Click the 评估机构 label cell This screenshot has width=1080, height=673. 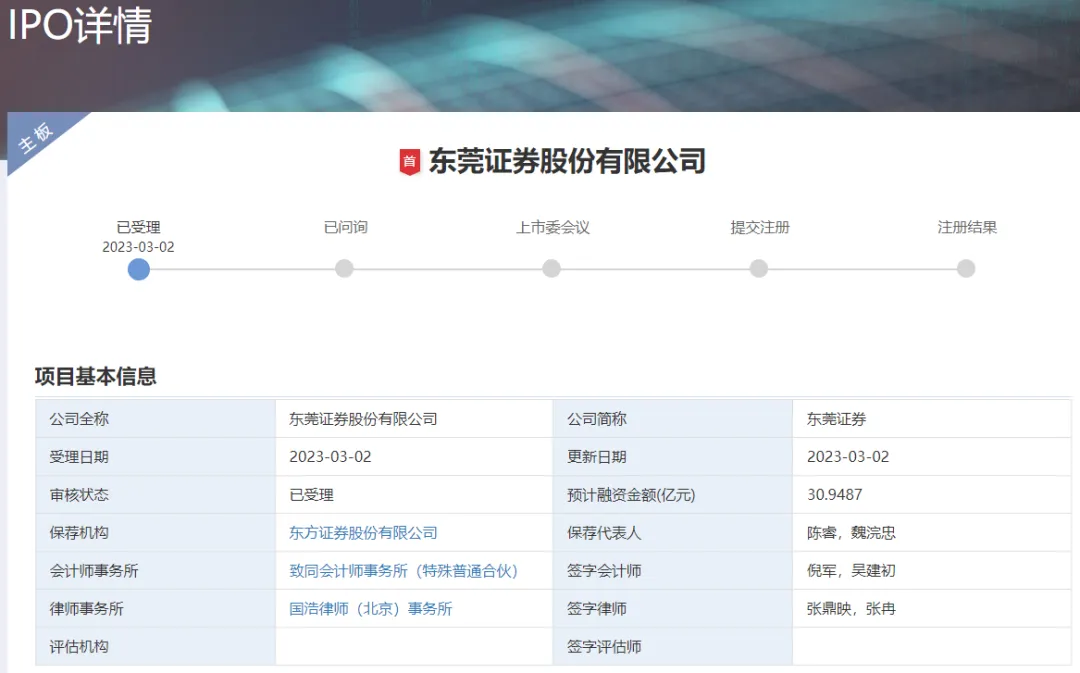[156, 646]
